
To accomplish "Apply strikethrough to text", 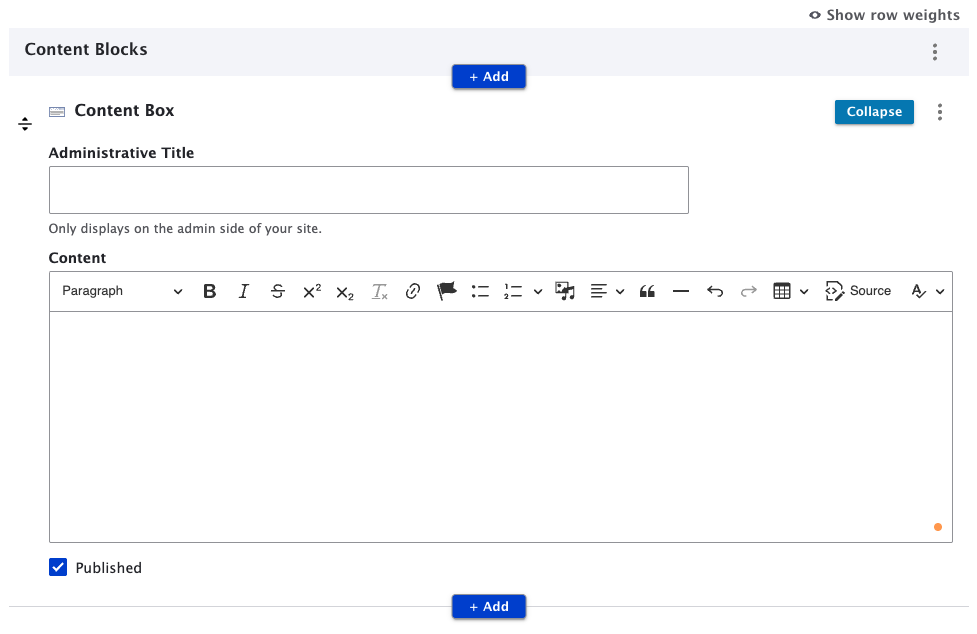I will [278, 291].
